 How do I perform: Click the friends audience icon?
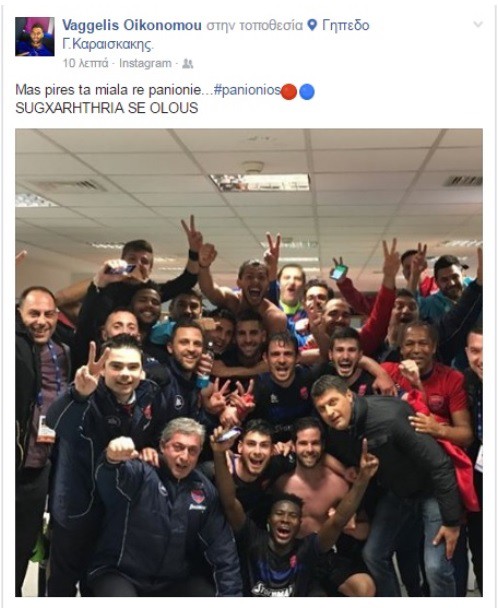[x=188, y=64]
